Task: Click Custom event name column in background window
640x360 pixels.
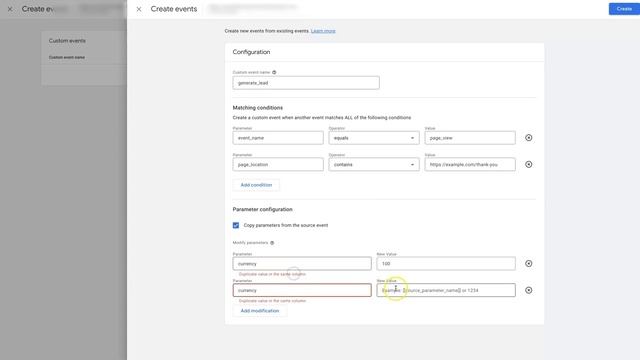Action: click(x=67, y=58)
